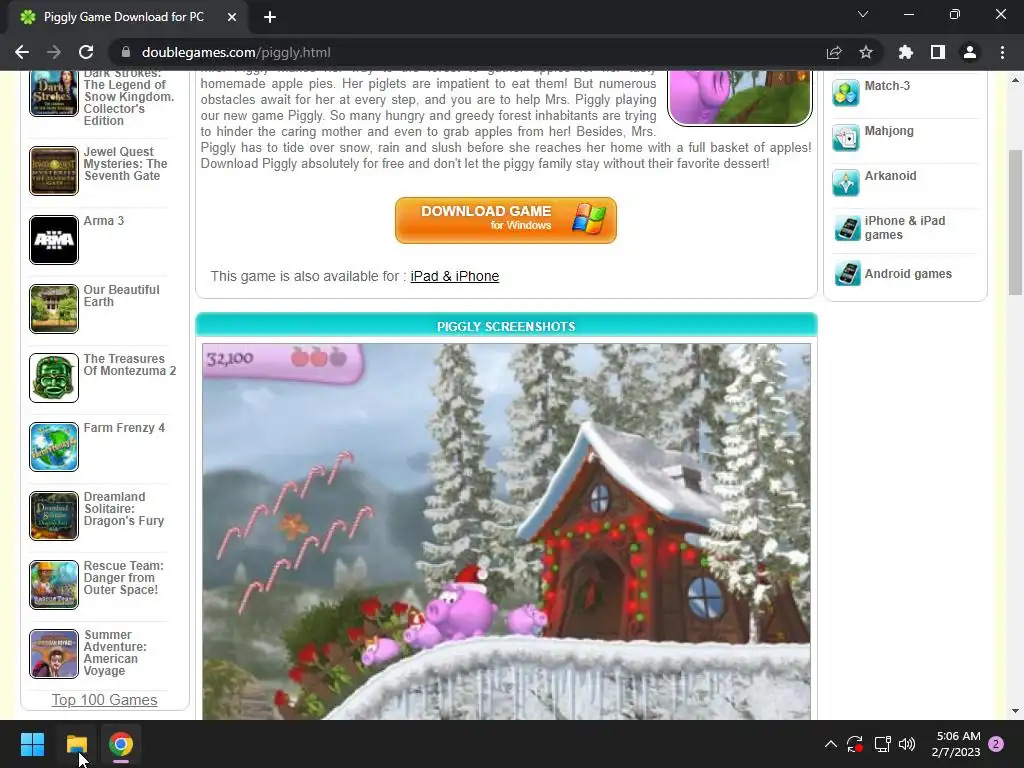1024x768 pixels.
Task: Click the lock site info icon
Action: point(126,52)
